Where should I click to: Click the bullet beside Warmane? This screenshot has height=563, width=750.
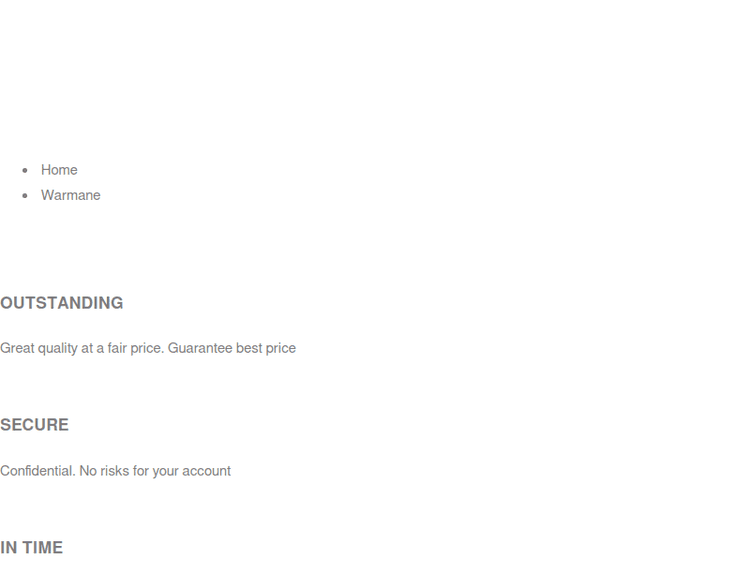(x=25, y=195)
